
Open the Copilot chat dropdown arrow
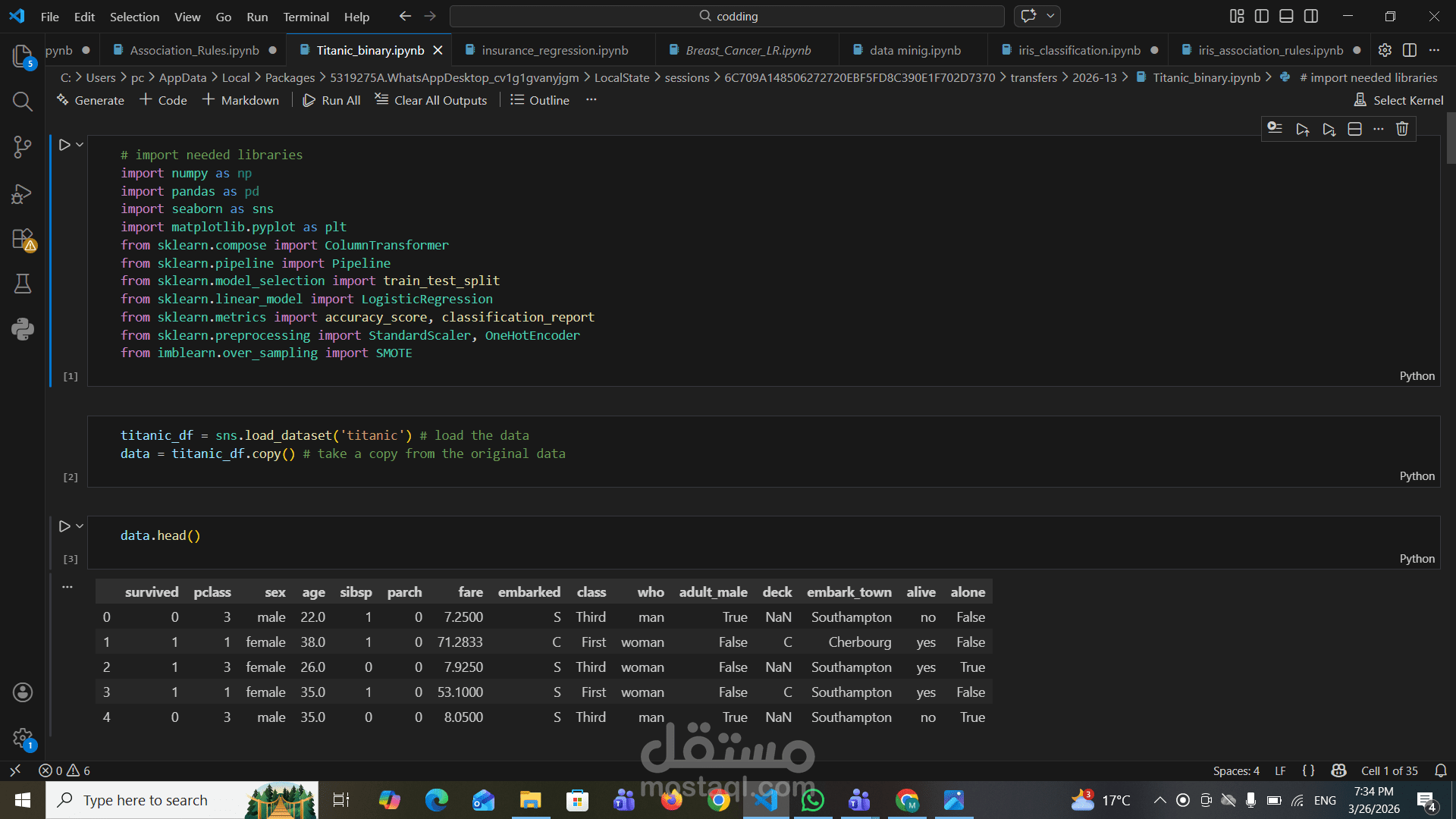pyautogui.click(x=1050, y=16)
